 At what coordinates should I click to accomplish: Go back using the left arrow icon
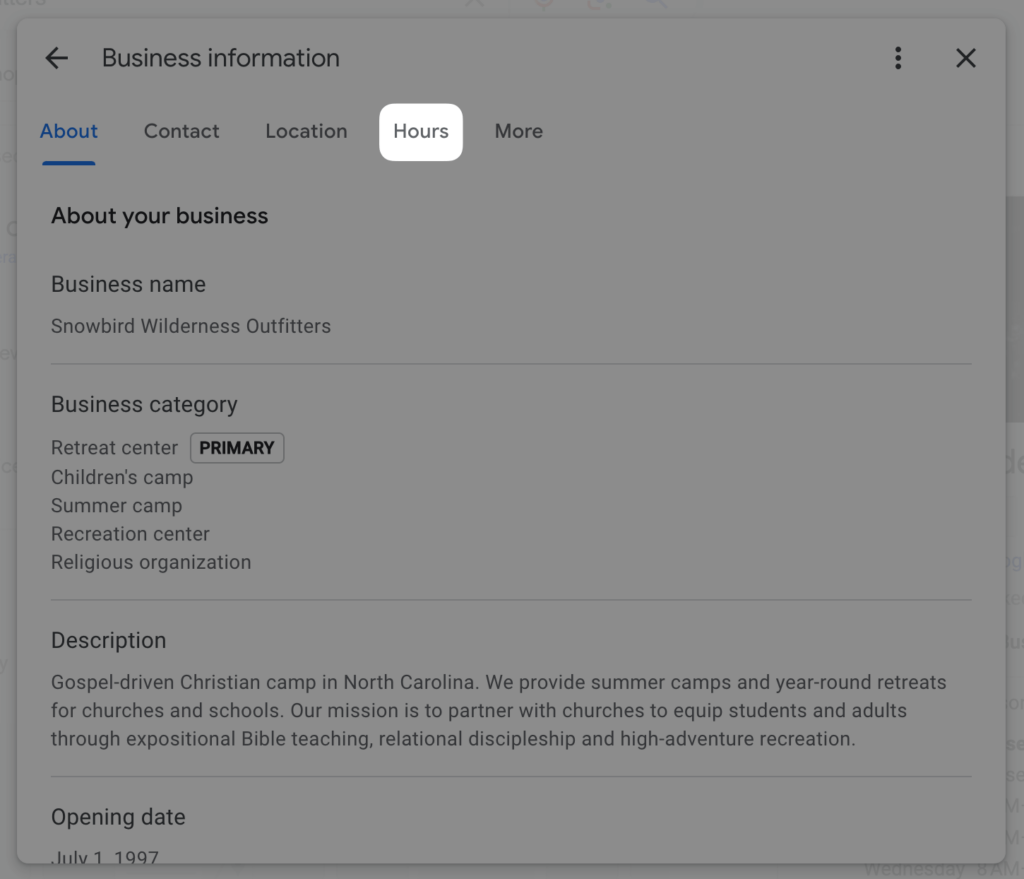(57, 58)
